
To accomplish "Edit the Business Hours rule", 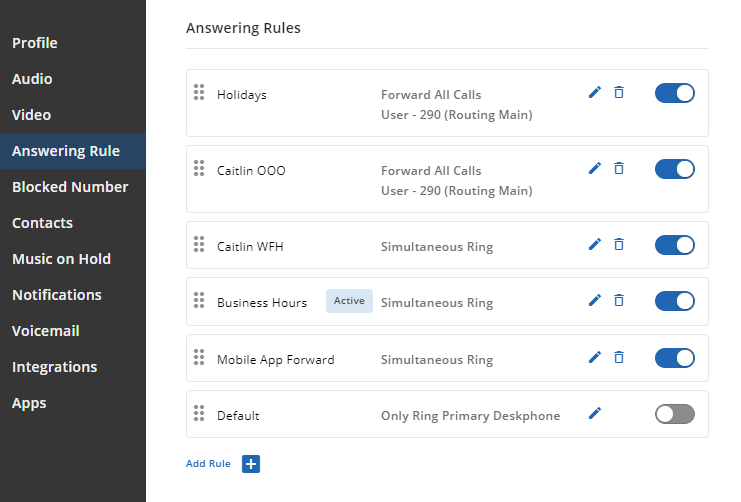I will pos(595,300).
